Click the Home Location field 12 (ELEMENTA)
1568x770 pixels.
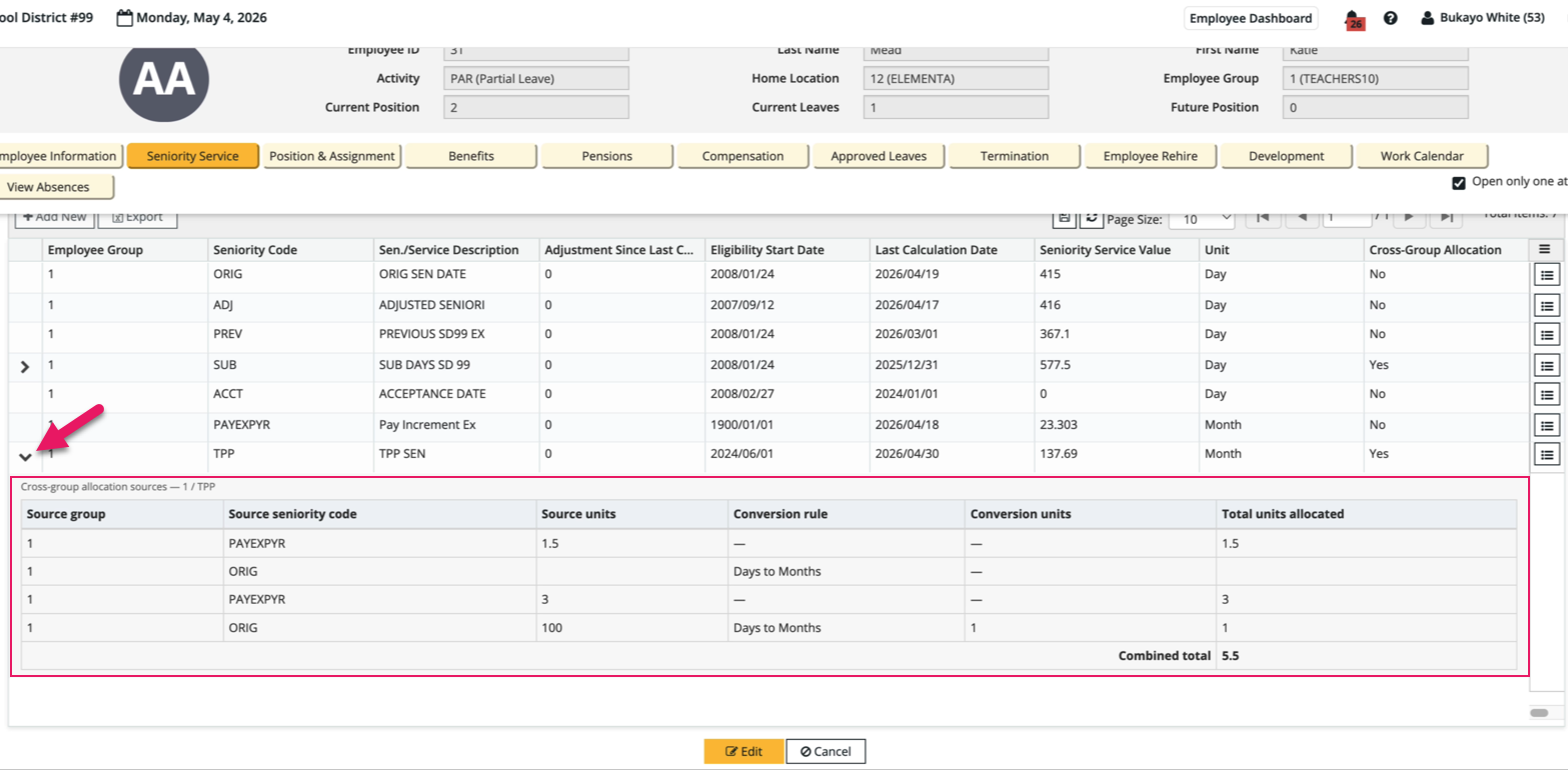[956, 78]
